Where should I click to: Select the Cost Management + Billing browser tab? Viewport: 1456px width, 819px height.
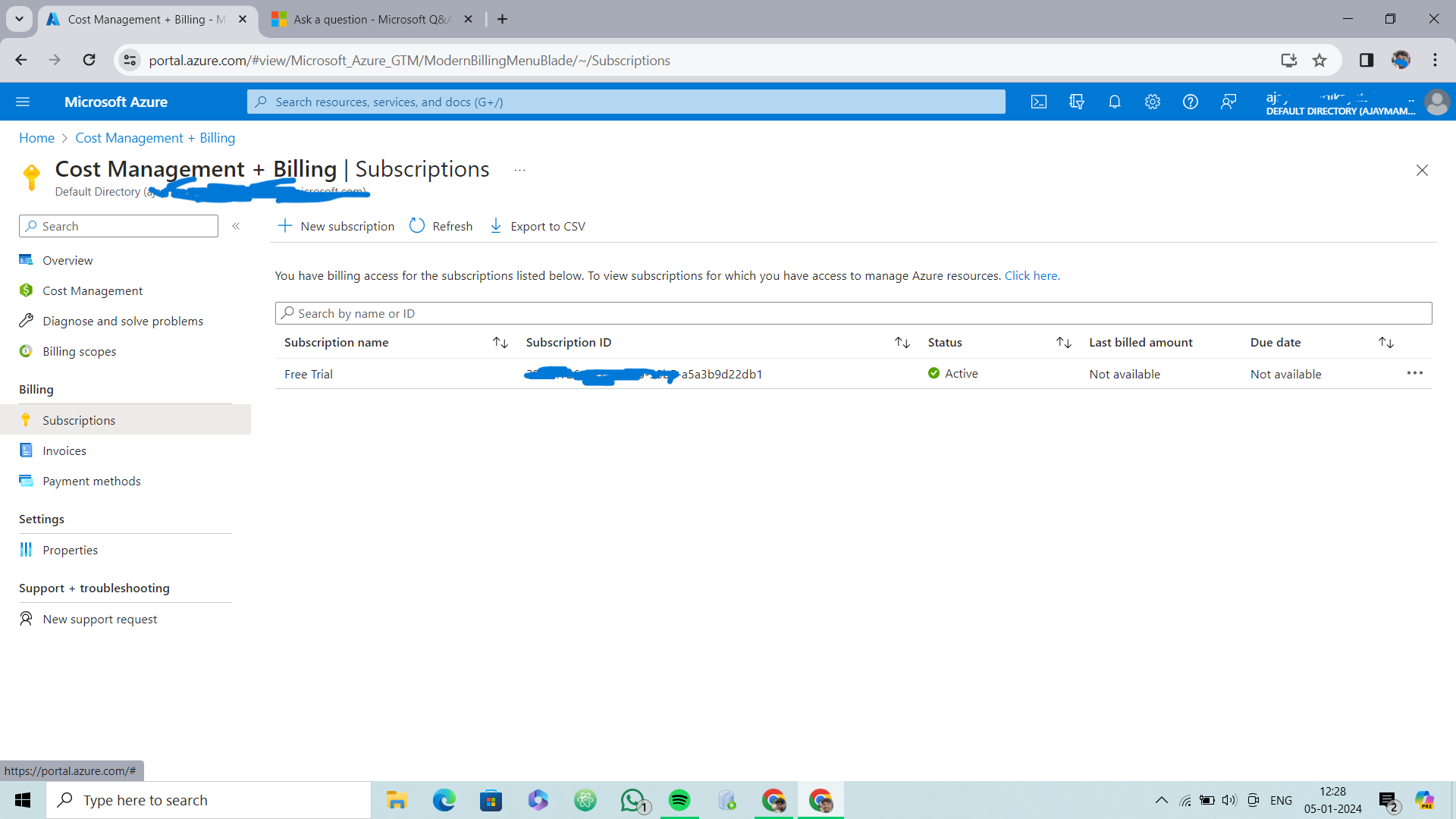point(146,19)
